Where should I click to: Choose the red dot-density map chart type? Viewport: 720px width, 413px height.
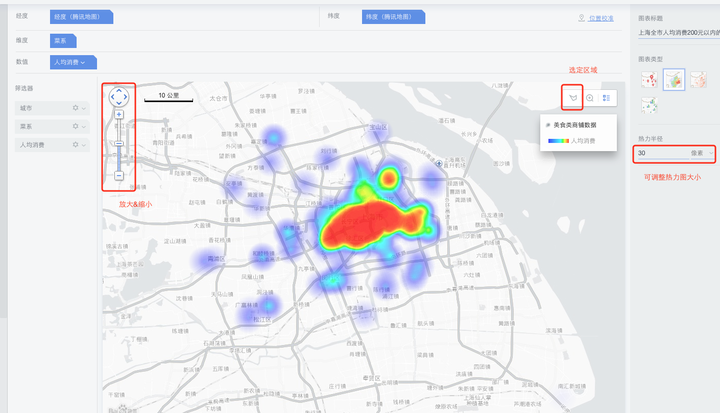pos(698,79)
